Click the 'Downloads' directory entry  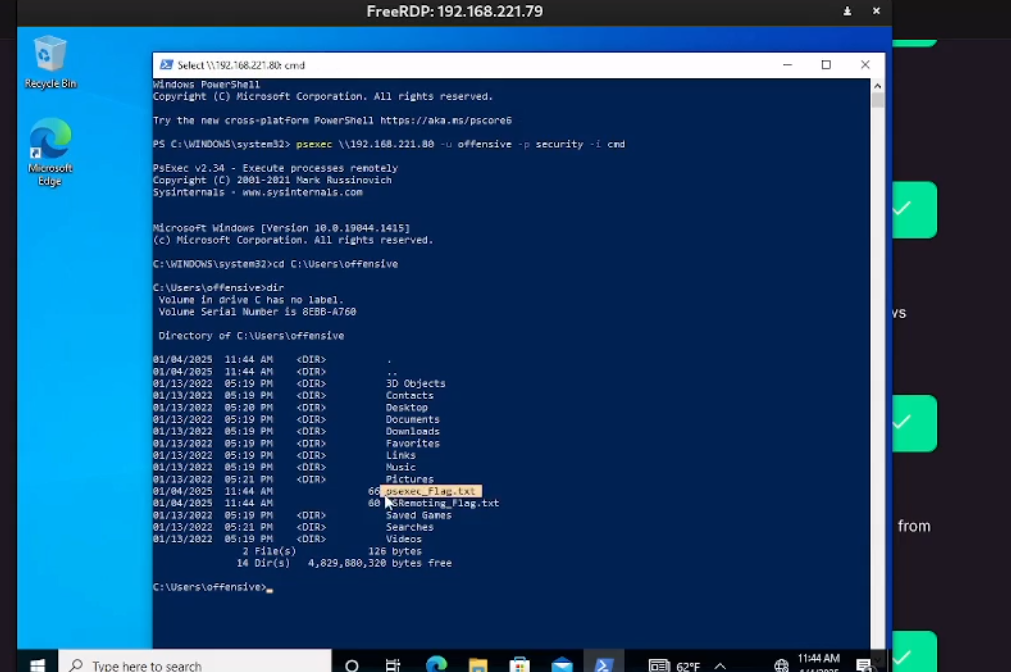click(413, 431)
